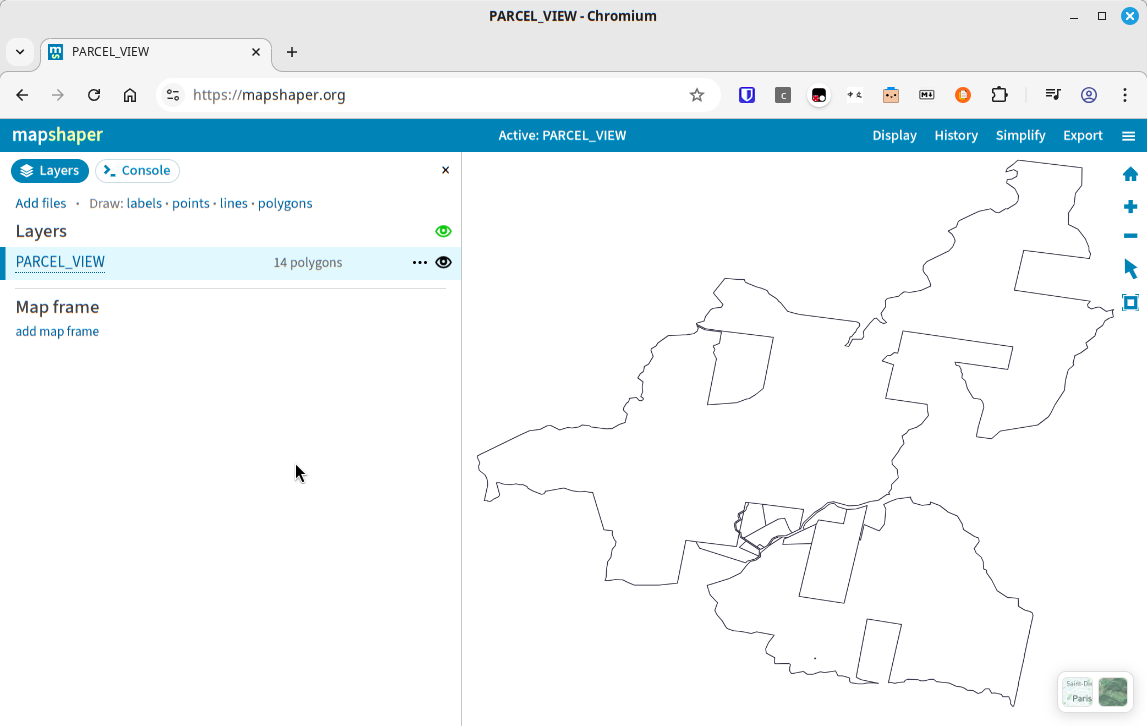Open the media controls icon in toolbar
Viewport: 1147px width, 726px height.
tap(1053, 95)
